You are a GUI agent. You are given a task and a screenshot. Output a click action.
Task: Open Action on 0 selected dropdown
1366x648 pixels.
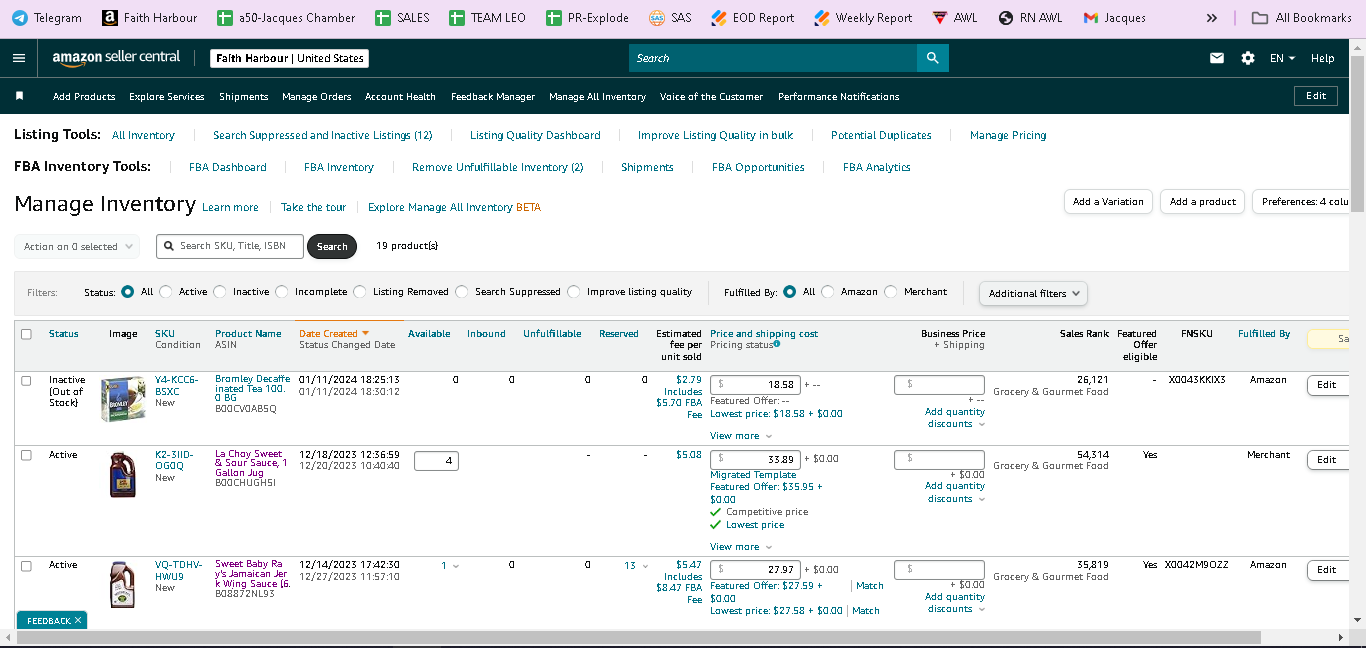click(x=79, y=247)
